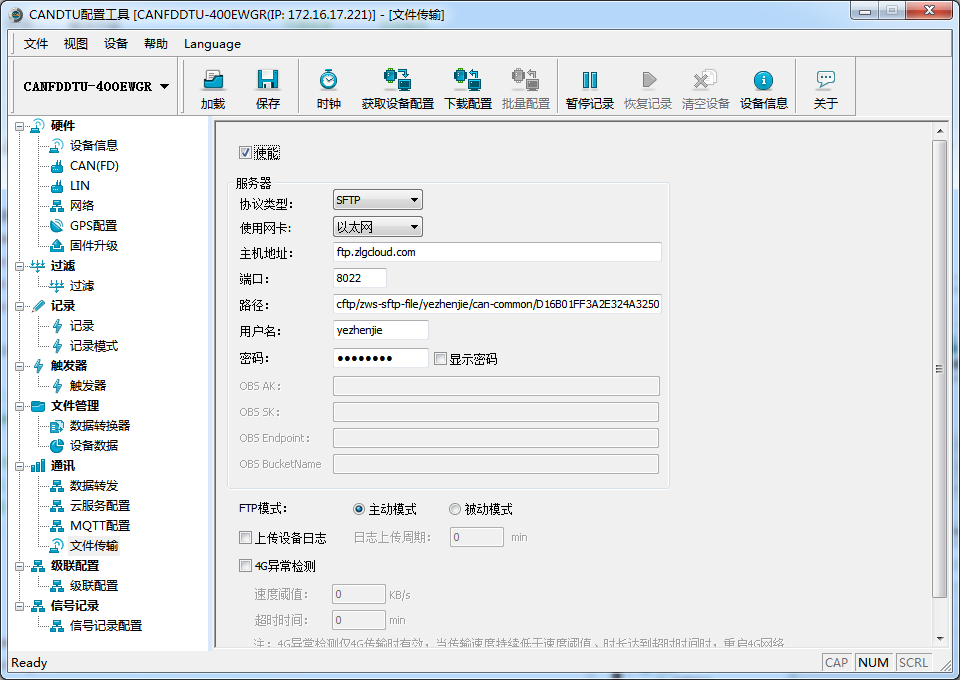Select the 过滤 child tree node
This screenshot has width=960, height=680.
(81, 286)
